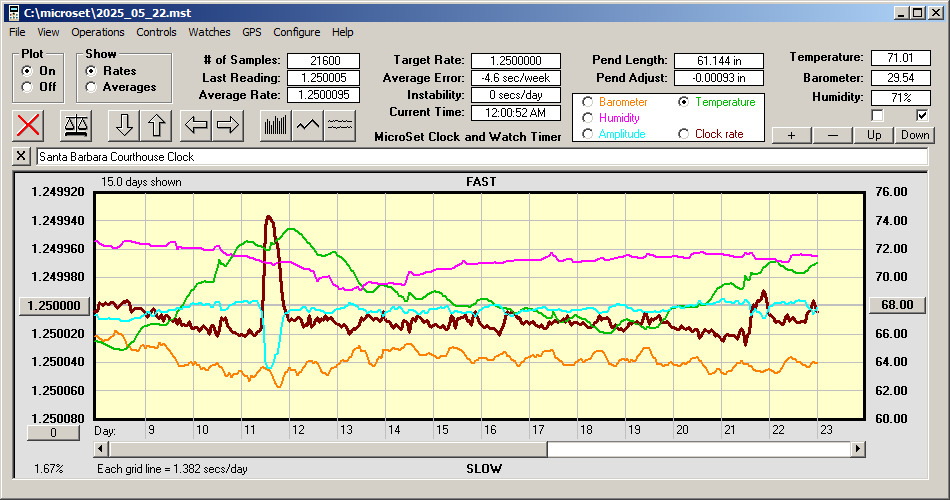Click the right arrow toolbar button
950x500 pixels.
[229, 125]
